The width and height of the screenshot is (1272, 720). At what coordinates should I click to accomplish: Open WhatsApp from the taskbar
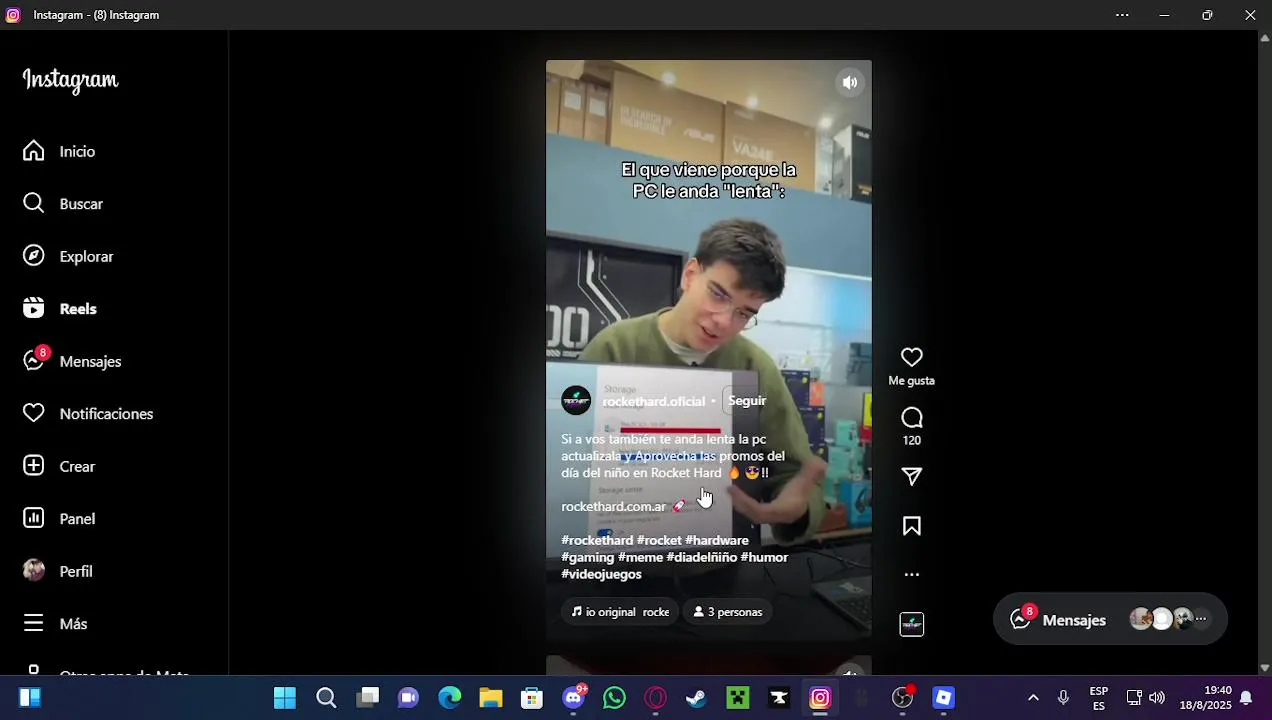(x=615, y=698)
